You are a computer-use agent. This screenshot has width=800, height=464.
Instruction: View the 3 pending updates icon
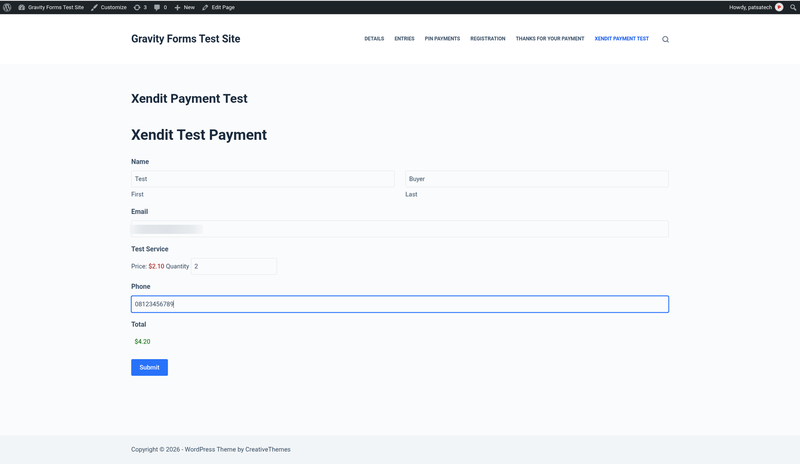[x=140, y=7]
